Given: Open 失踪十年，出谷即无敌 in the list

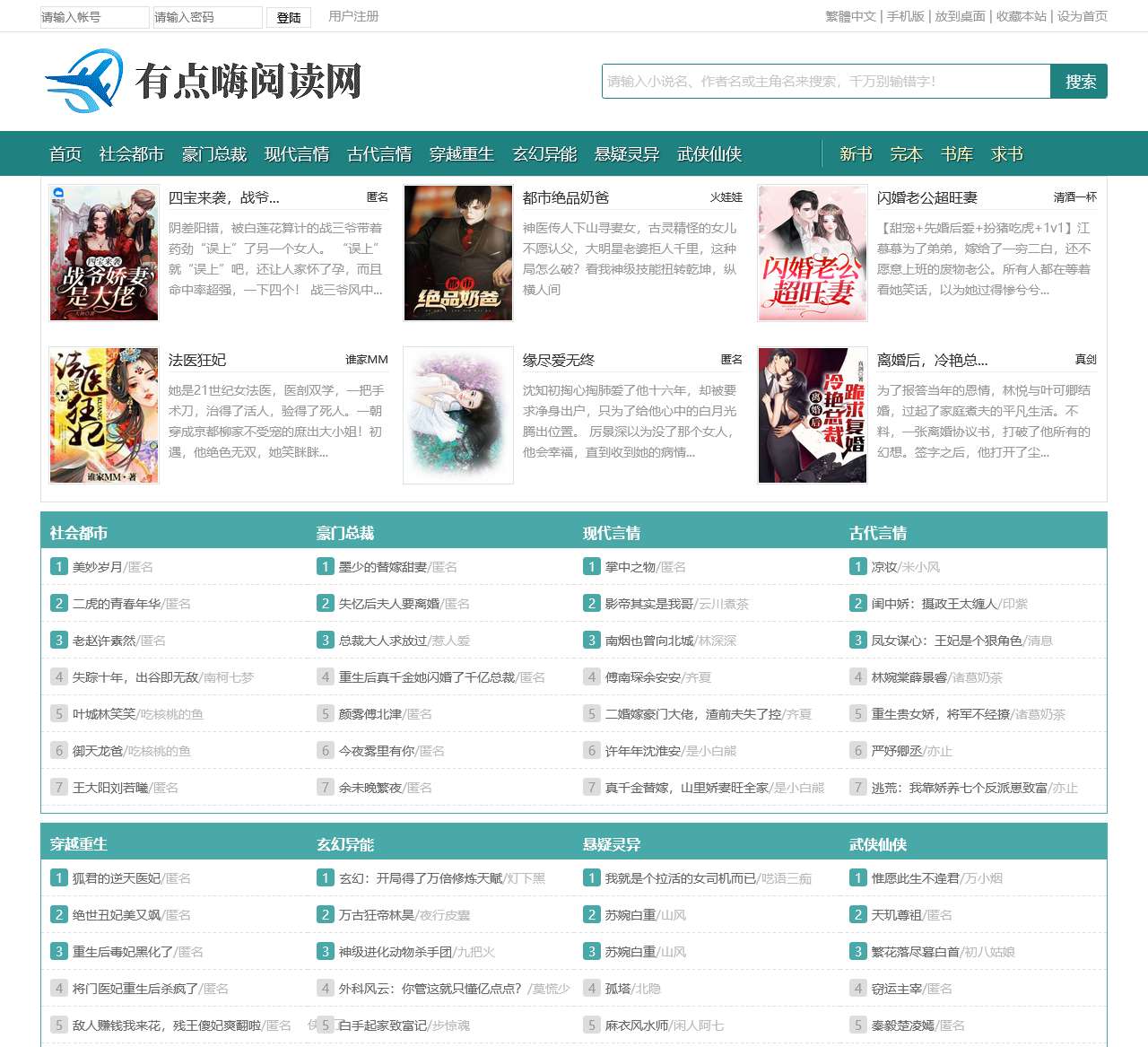Looking at the screenshot, I should coord(135,677).
